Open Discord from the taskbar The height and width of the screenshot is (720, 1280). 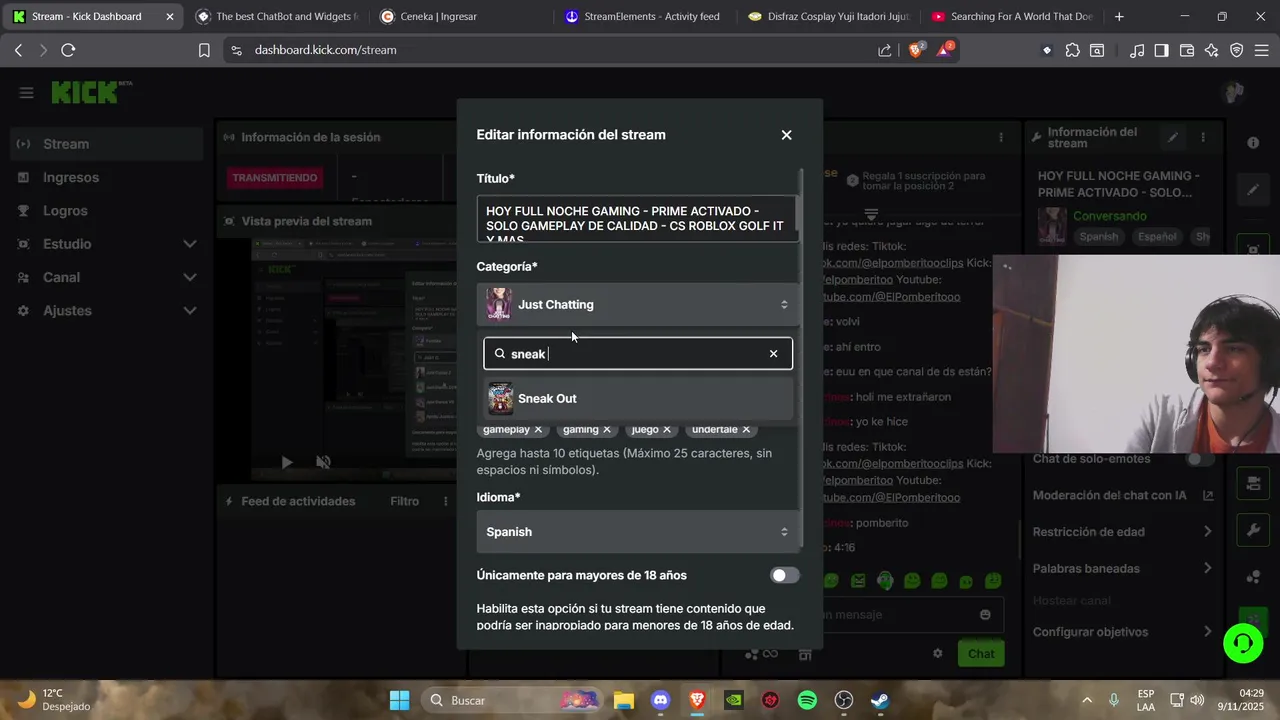pos(660,700)
